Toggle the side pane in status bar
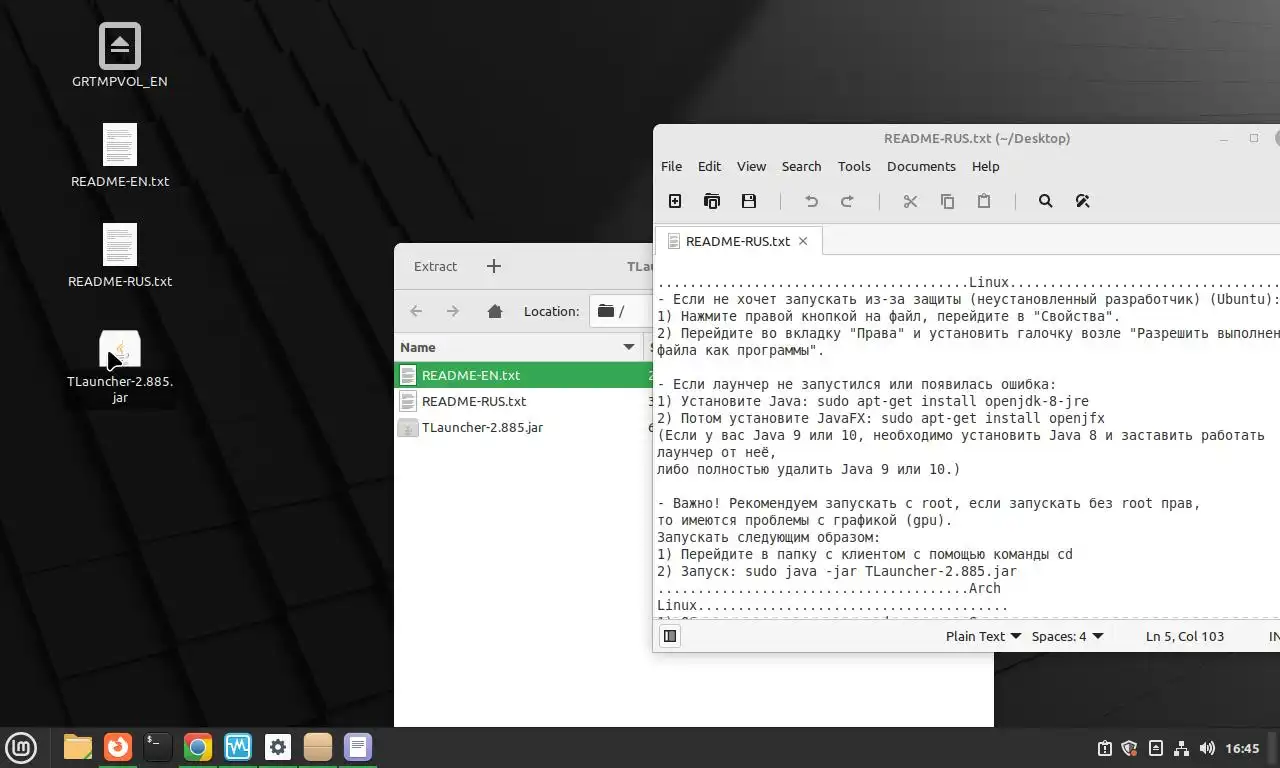Image resolution: width=1280 pixels, height=768 pixels. click(670, 636)
